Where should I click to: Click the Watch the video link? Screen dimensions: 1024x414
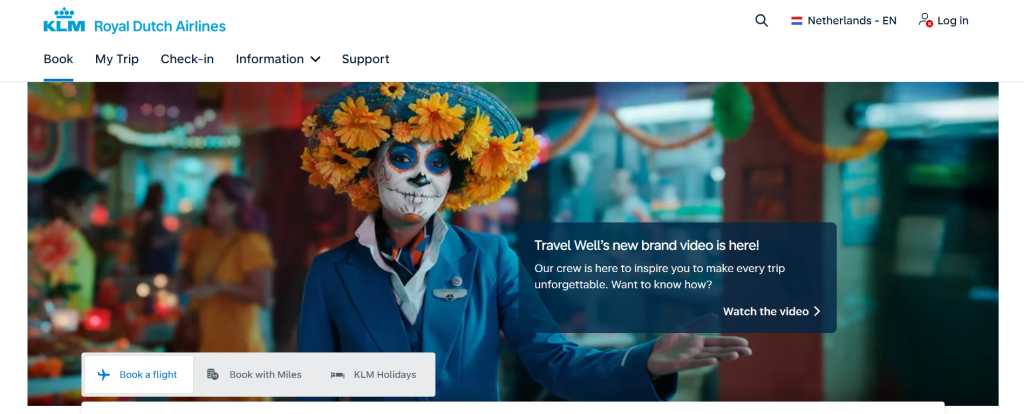point(765,312)
